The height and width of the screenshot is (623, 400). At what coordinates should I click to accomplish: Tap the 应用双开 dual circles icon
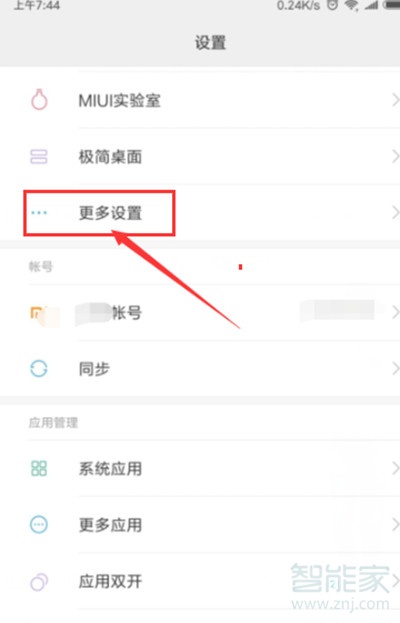(39, 582)
